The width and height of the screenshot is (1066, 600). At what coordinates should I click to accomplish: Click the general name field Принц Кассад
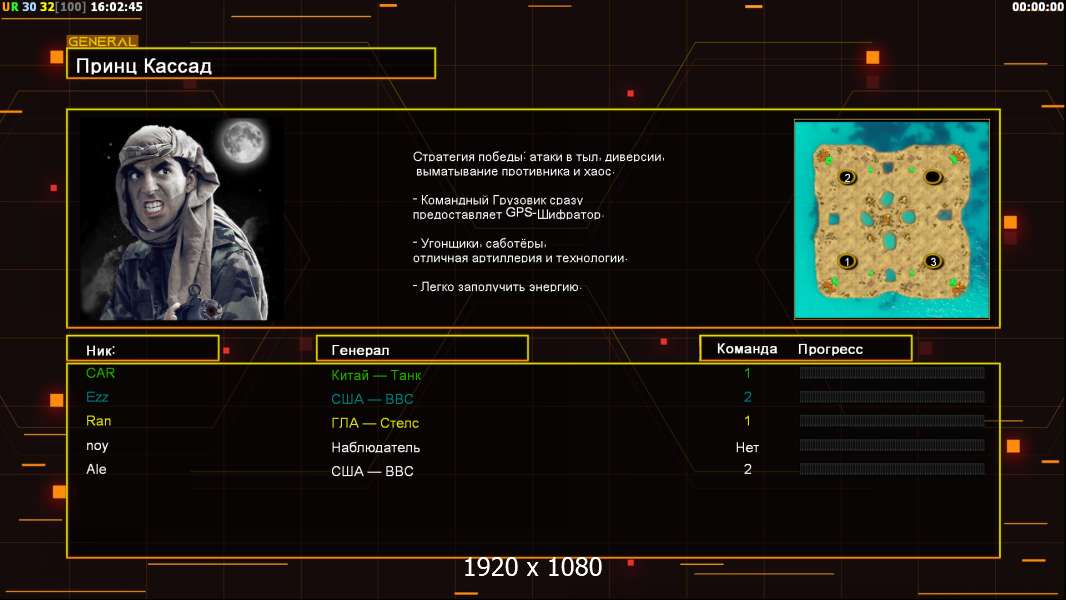(x=251, y=64)
